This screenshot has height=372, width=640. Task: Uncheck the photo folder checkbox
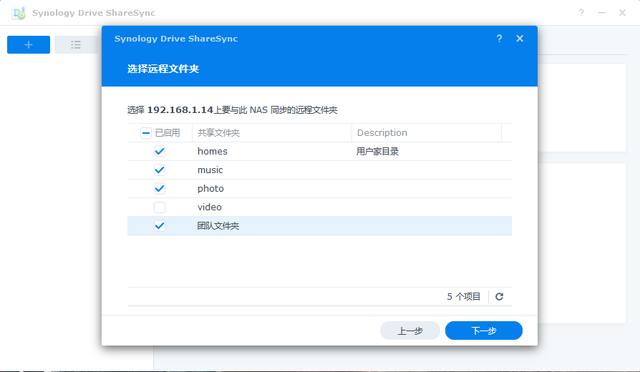click(x=160, y=189)
